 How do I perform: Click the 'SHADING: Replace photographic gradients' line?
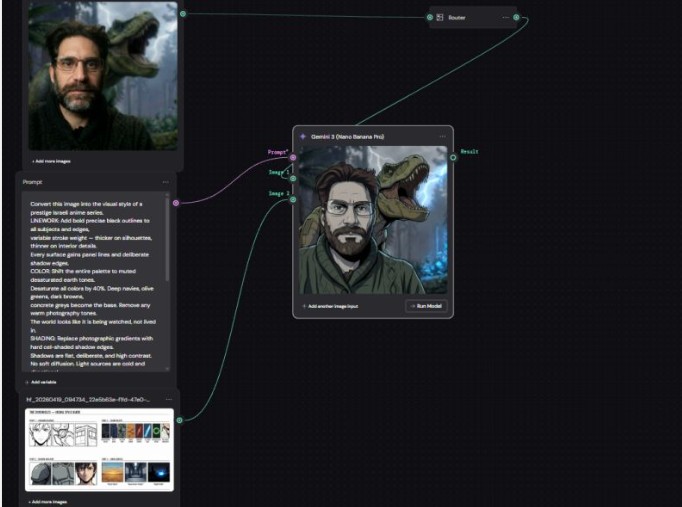click(x=91, y=338)
